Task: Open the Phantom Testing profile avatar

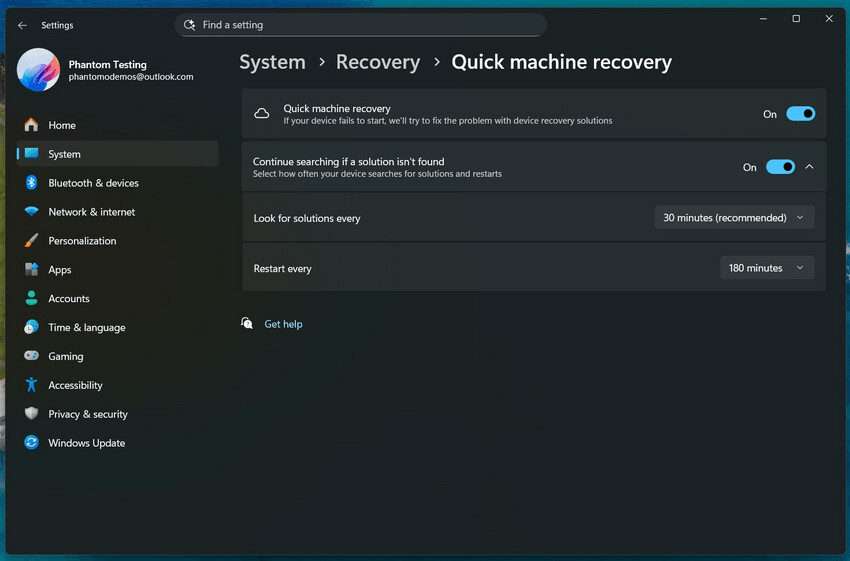Action: click(x=38, y=70)
